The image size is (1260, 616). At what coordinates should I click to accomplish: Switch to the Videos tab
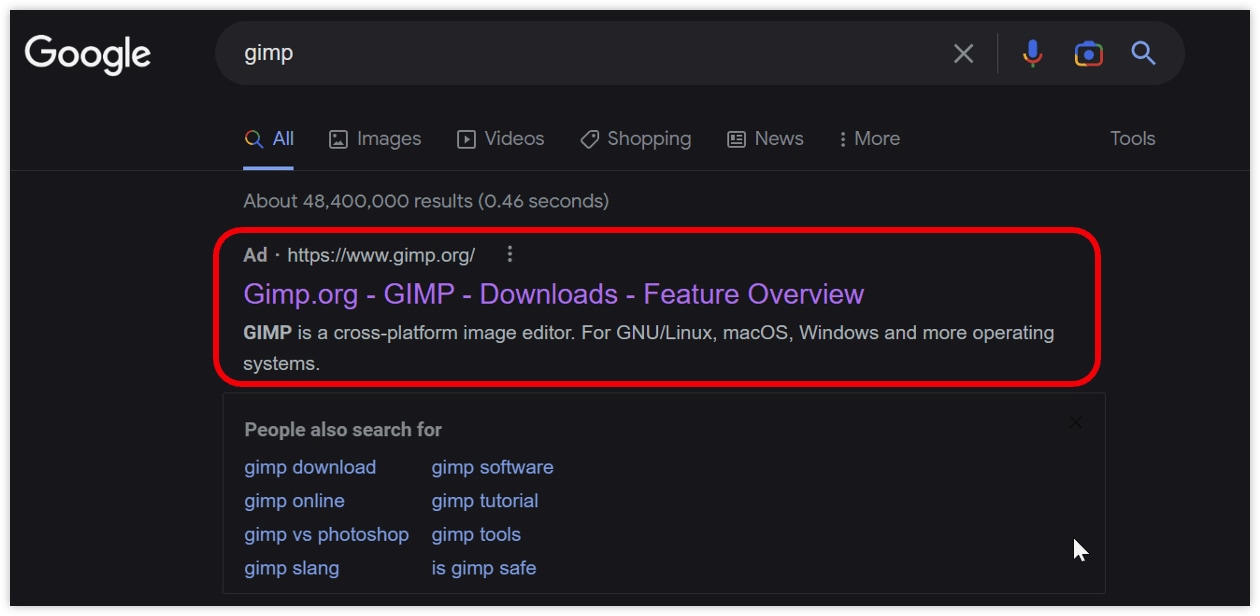coord(500,139)
